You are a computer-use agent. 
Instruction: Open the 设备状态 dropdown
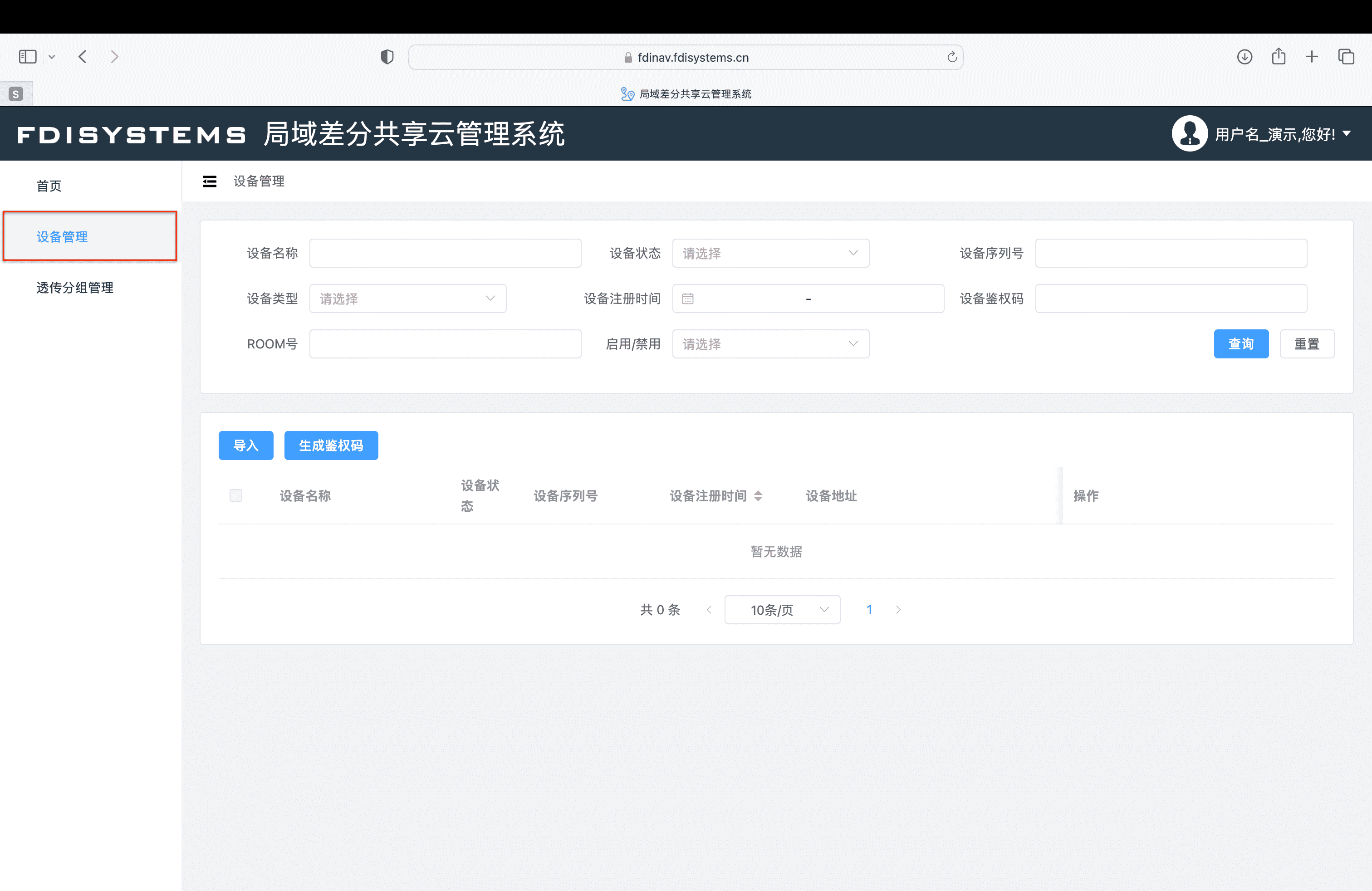pyautogui.click(x=770, y=254)
